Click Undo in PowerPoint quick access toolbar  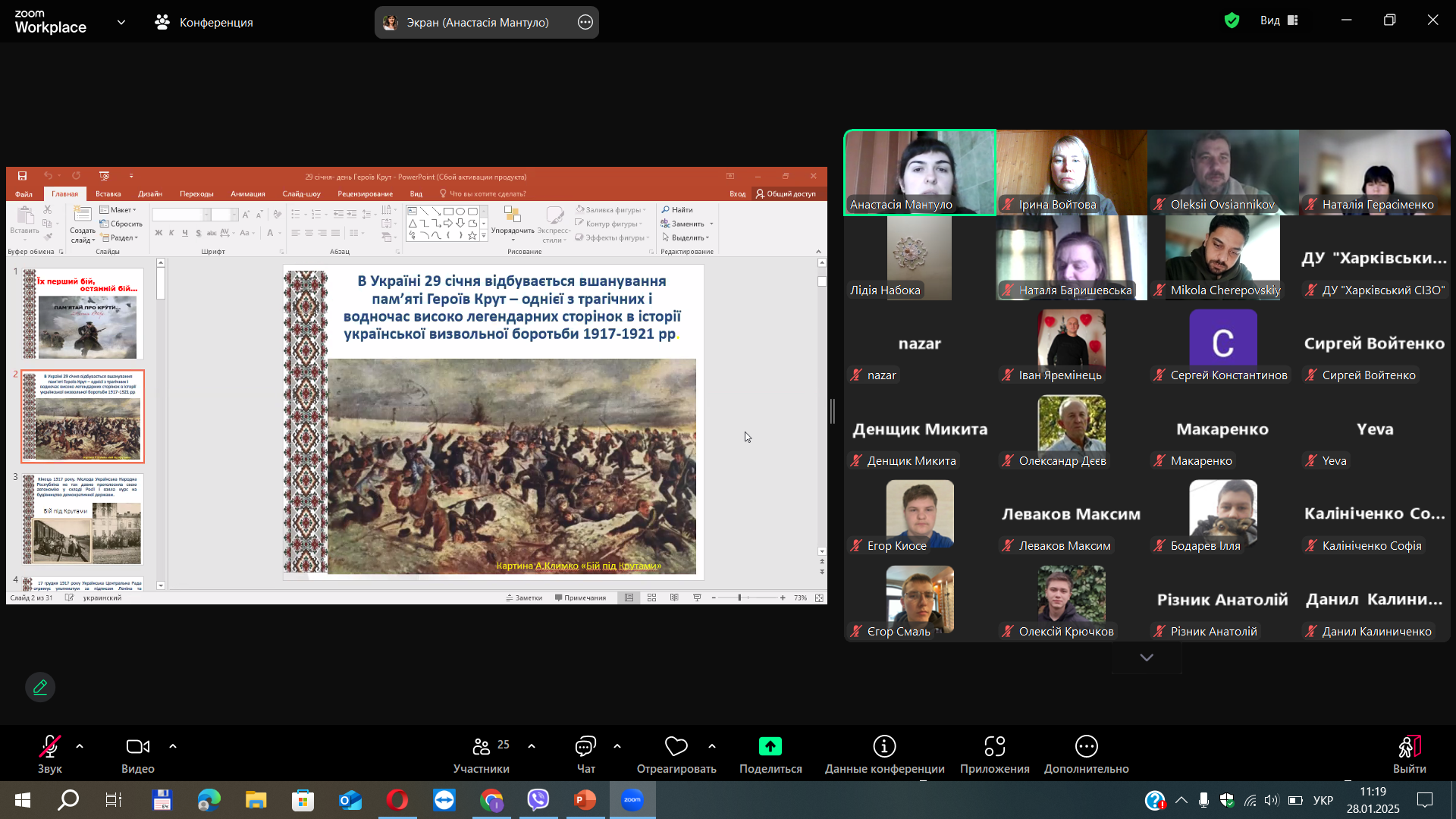pos(48,176)
